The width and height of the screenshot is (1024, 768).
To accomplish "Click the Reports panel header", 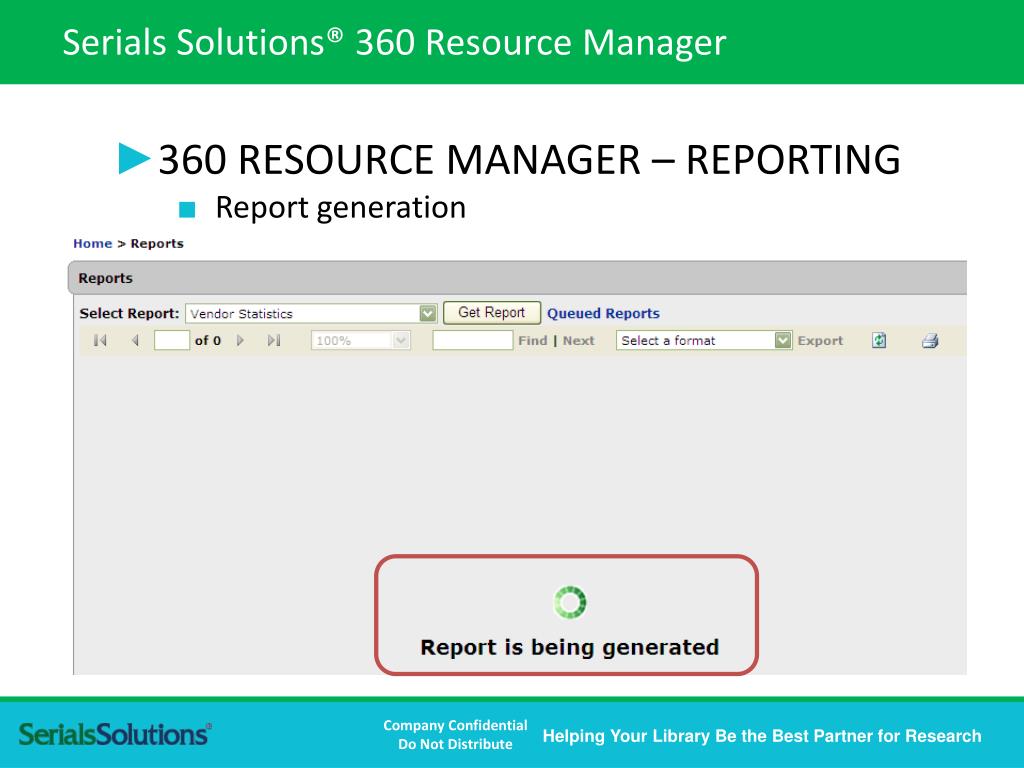I will click(517, 278).
